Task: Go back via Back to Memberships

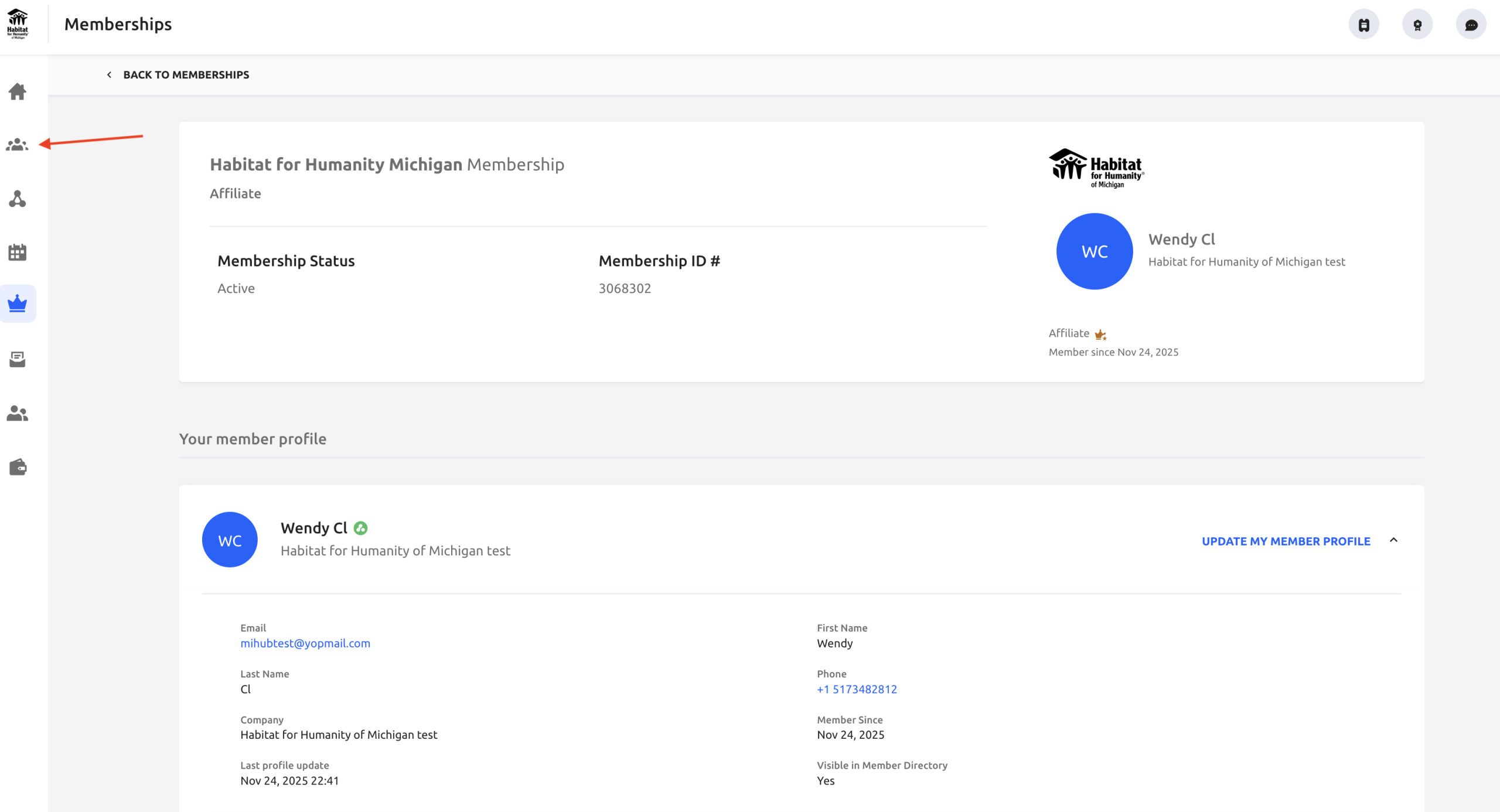Action: [186, 74]
